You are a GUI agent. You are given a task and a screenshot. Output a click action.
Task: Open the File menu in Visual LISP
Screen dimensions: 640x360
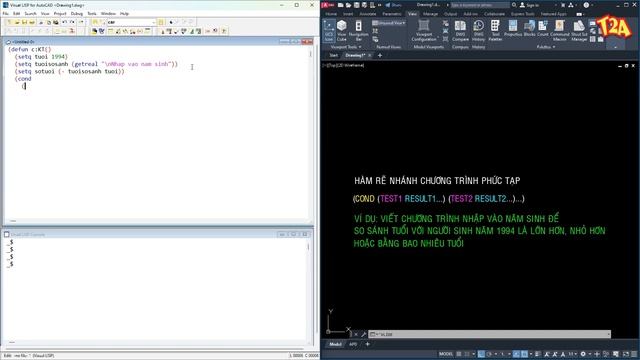click(x=6, y=13)
